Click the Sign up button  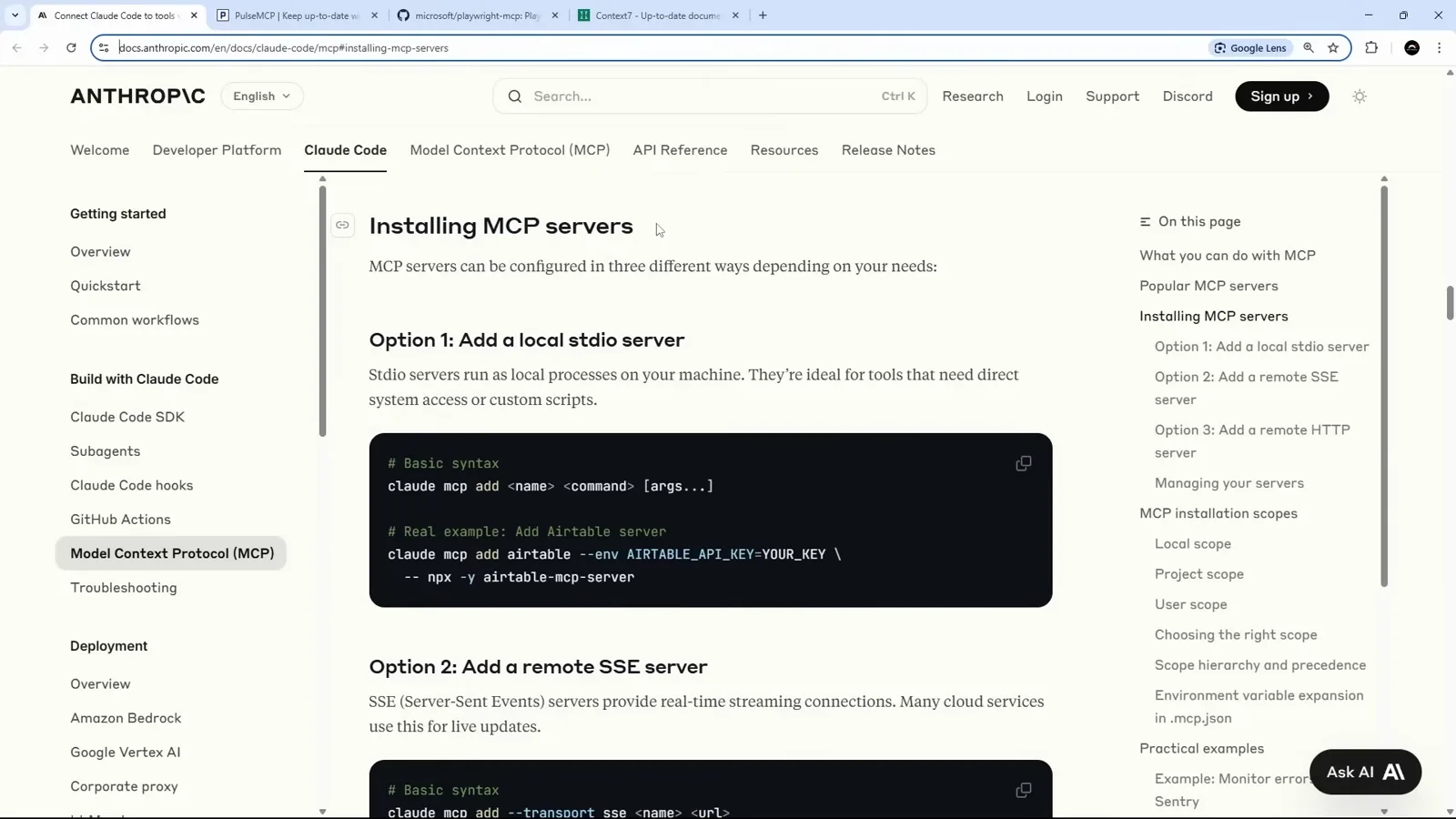1281,96
